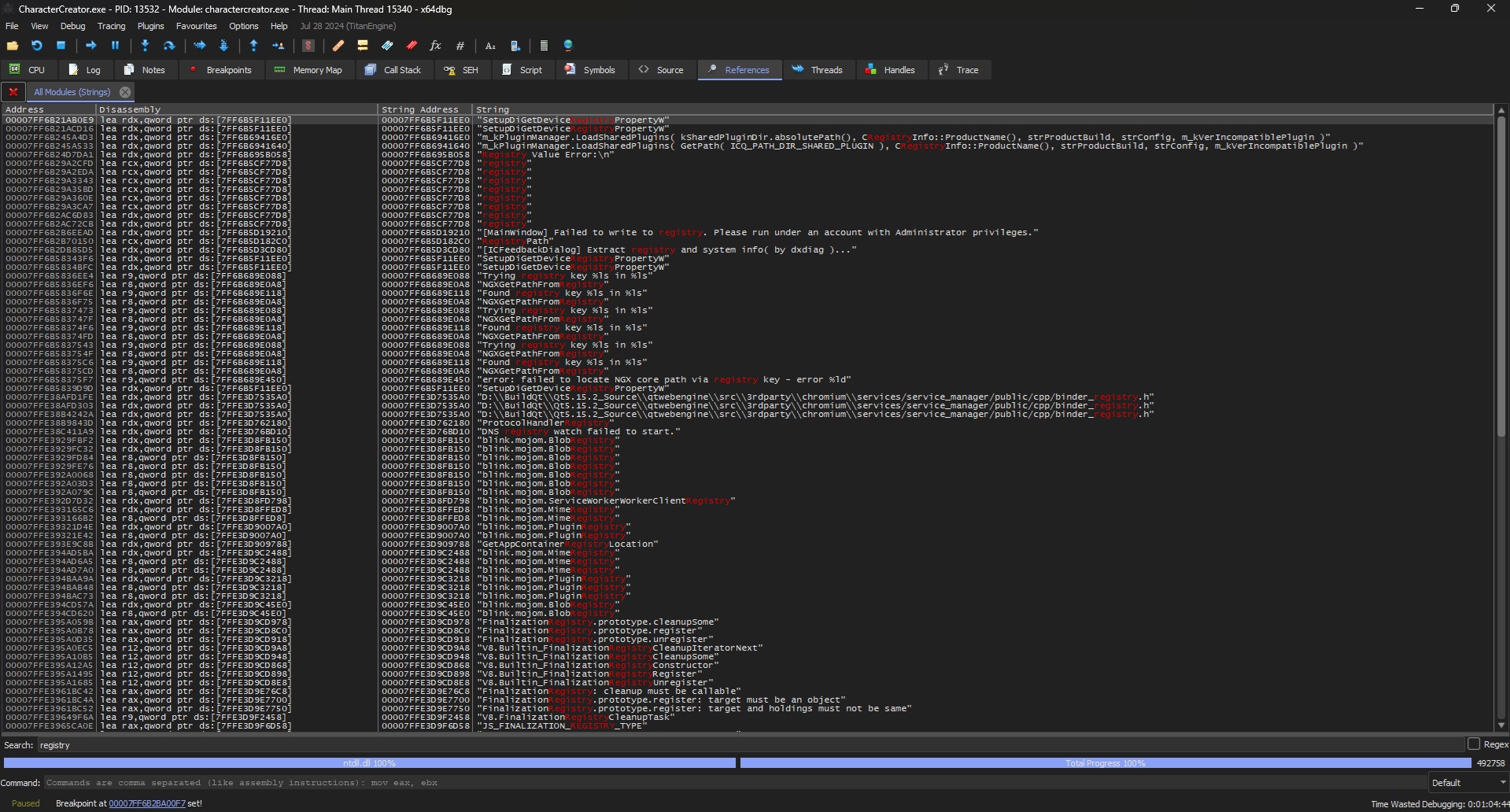Switch to the Memory Map tab
The width and height of the screenshot is (1510, 812).
click(x=309, y=69)
